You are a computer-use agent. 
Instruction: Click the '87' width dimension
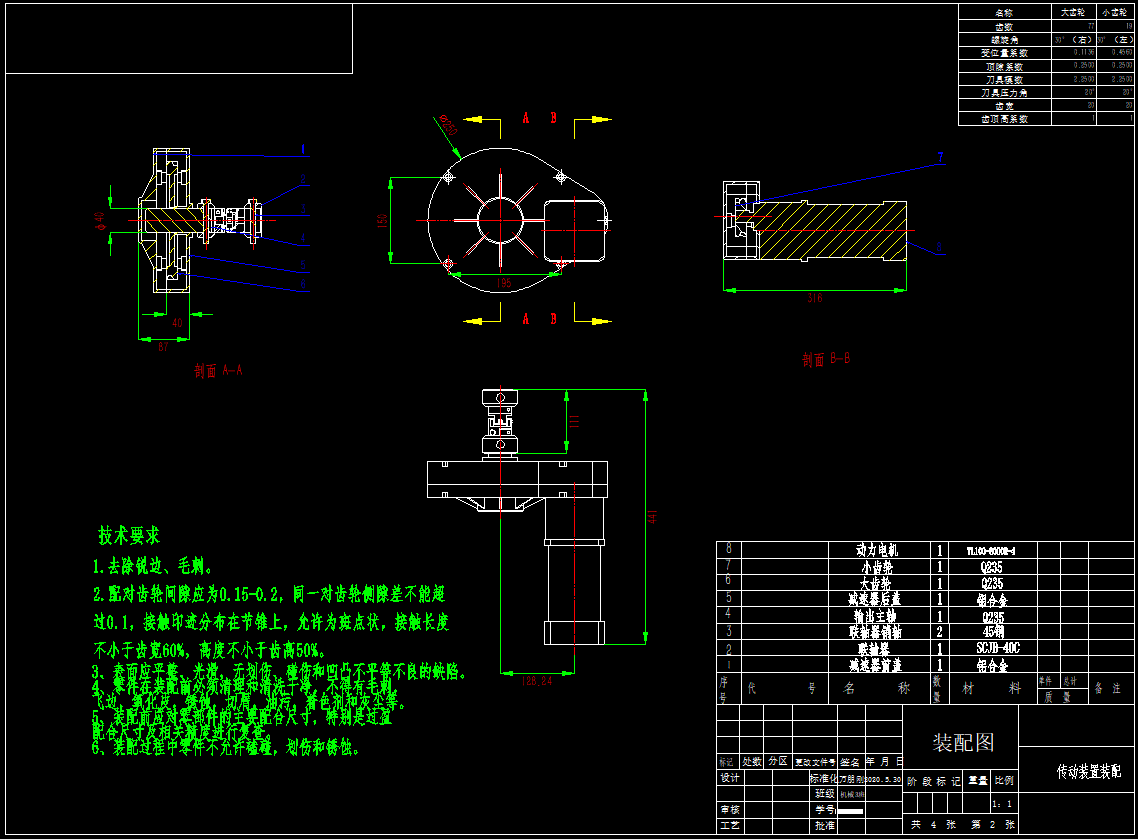pos(163,346)
